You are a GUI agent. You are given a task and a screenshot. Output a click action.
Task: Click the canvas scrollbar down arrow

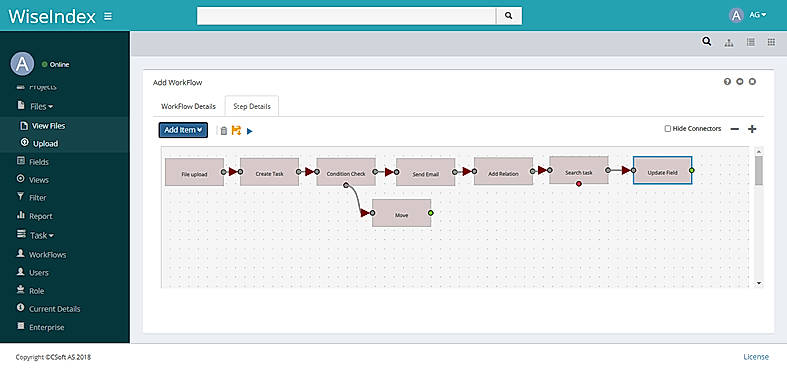pyautogui.click(x=758, y=283)
